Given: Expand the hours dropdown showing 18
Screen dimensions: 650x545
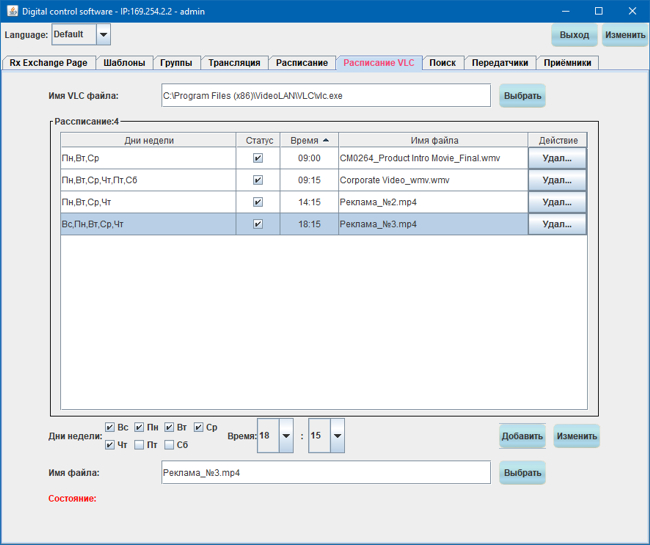Looking at the screenshot, I should [x=286, y=436].
